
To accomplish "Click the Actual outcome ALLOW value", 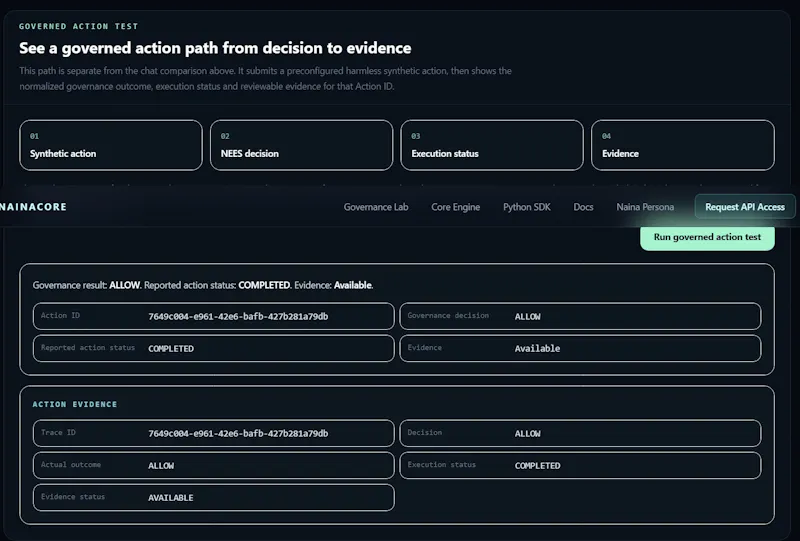I will tap(161, 465).
